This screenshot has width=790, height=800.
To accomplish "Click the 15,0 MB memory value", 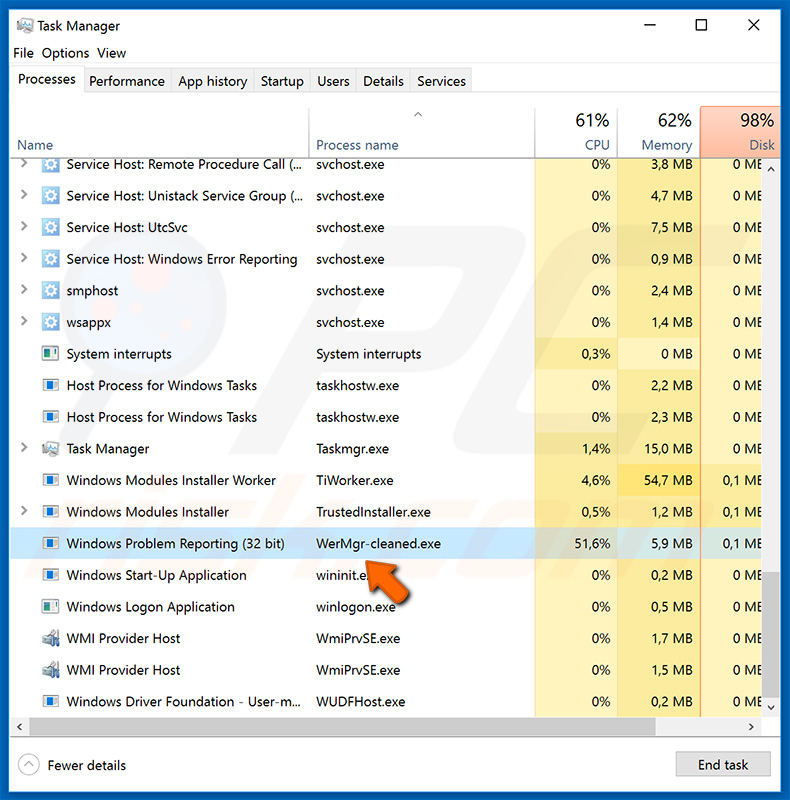I will 668,448.
